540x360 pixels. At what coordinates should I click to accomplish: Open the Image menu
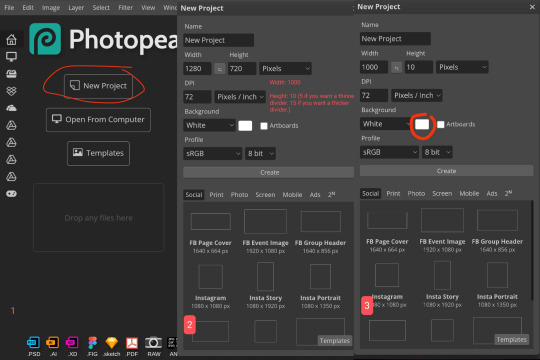pyautogui.click(x=51, y=8)
